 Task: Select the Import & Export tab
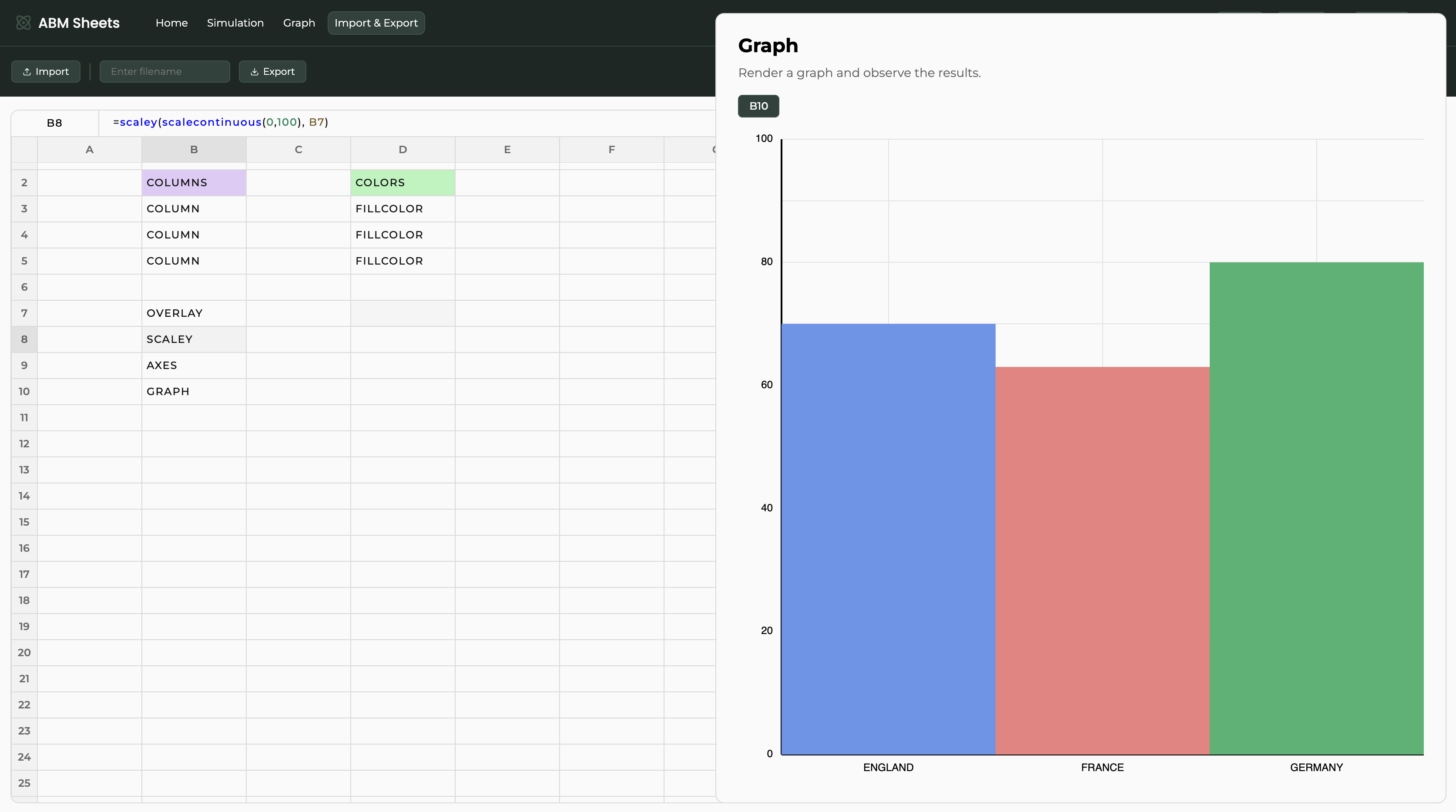[376, 23]
